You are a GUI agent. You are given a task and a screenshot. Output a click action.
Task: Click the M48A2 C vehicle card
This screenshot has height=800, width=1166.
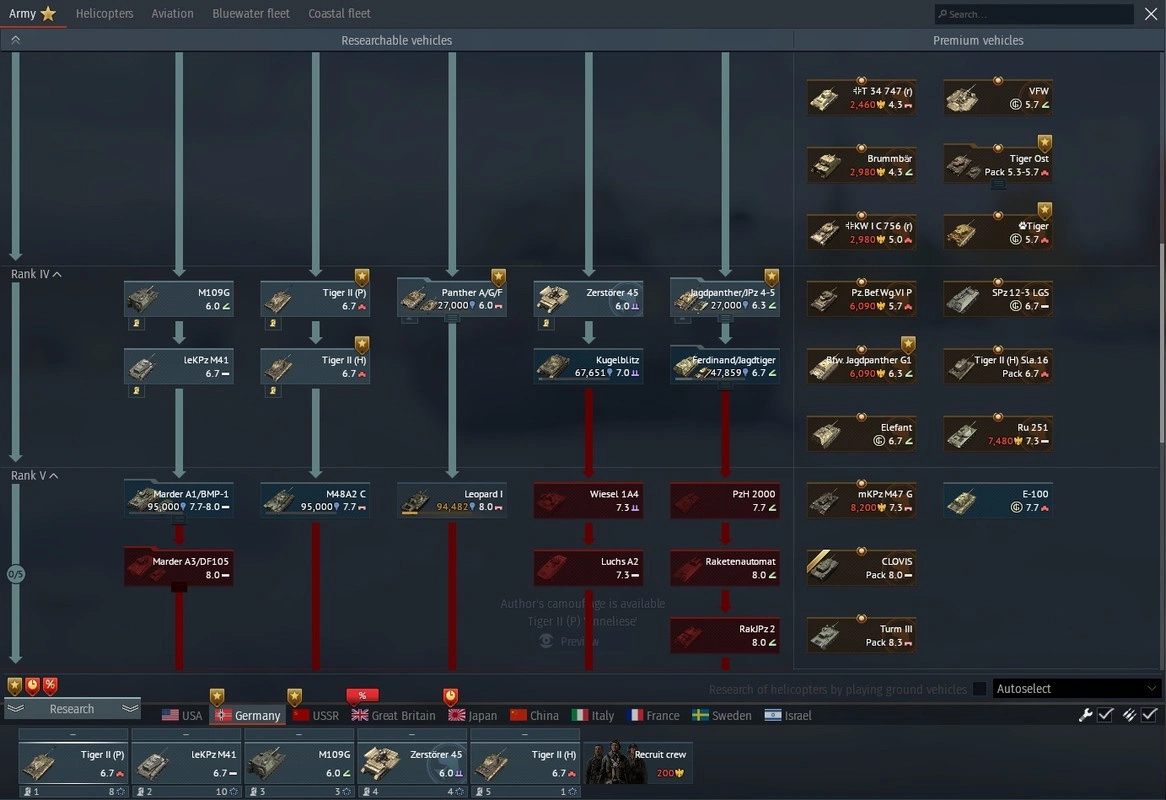(x=315, y=500)
